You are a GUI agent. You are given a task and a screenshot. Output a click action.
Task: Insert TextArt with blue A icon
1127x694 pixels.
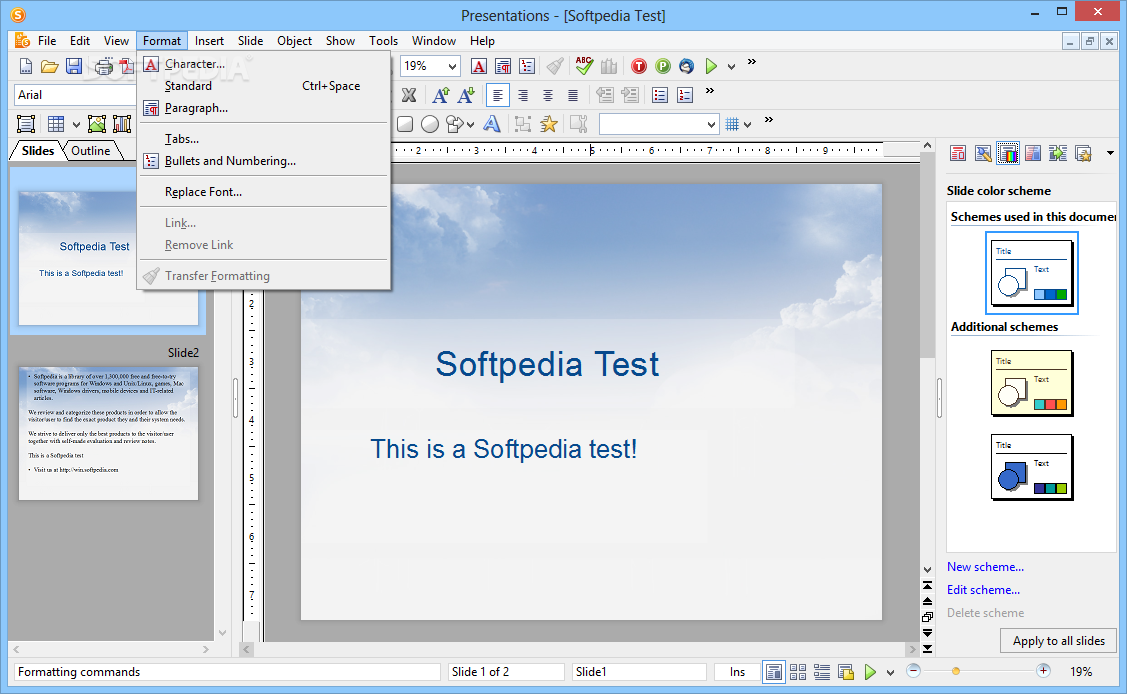tap(492, 124)
